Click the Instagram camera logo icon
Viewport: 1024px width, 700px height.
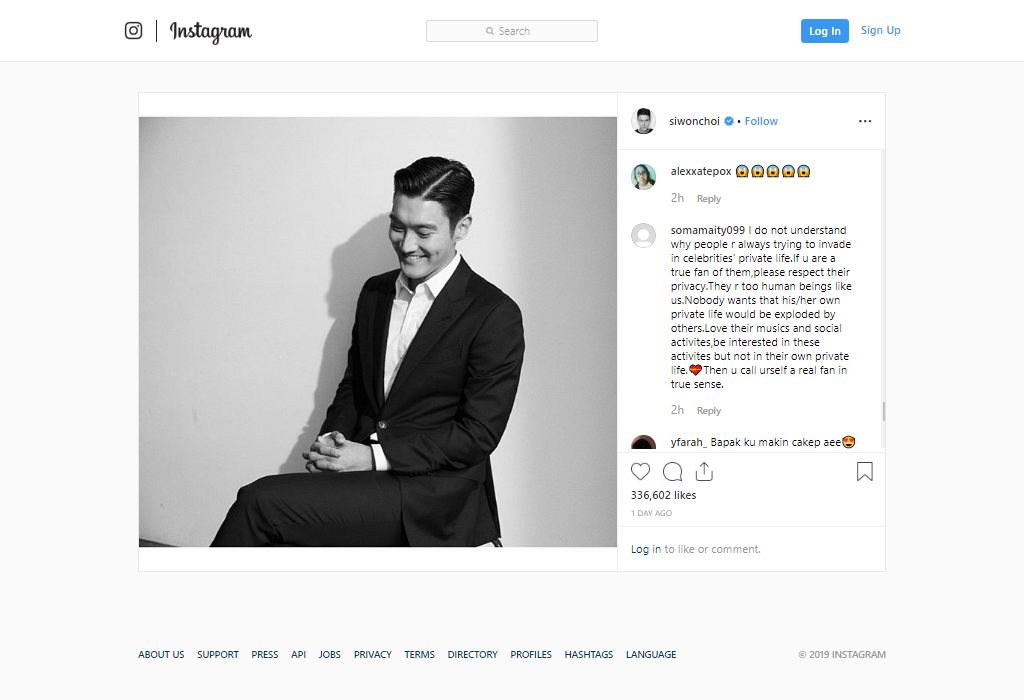point(133,31)
